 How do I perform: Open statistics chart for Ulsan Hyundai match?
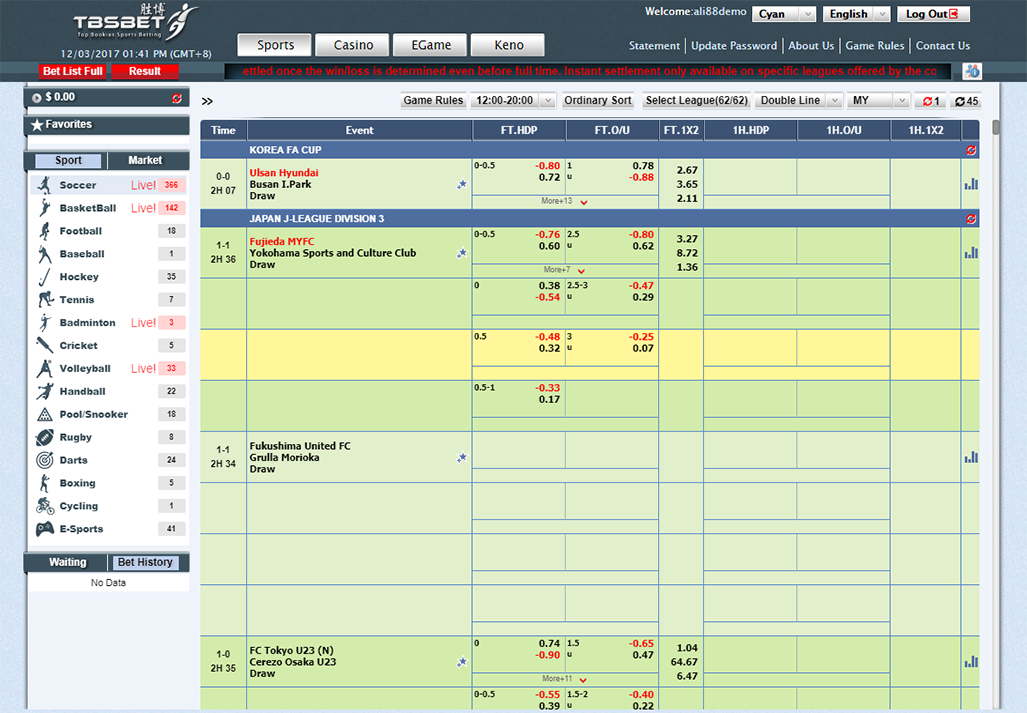(970, 184)
